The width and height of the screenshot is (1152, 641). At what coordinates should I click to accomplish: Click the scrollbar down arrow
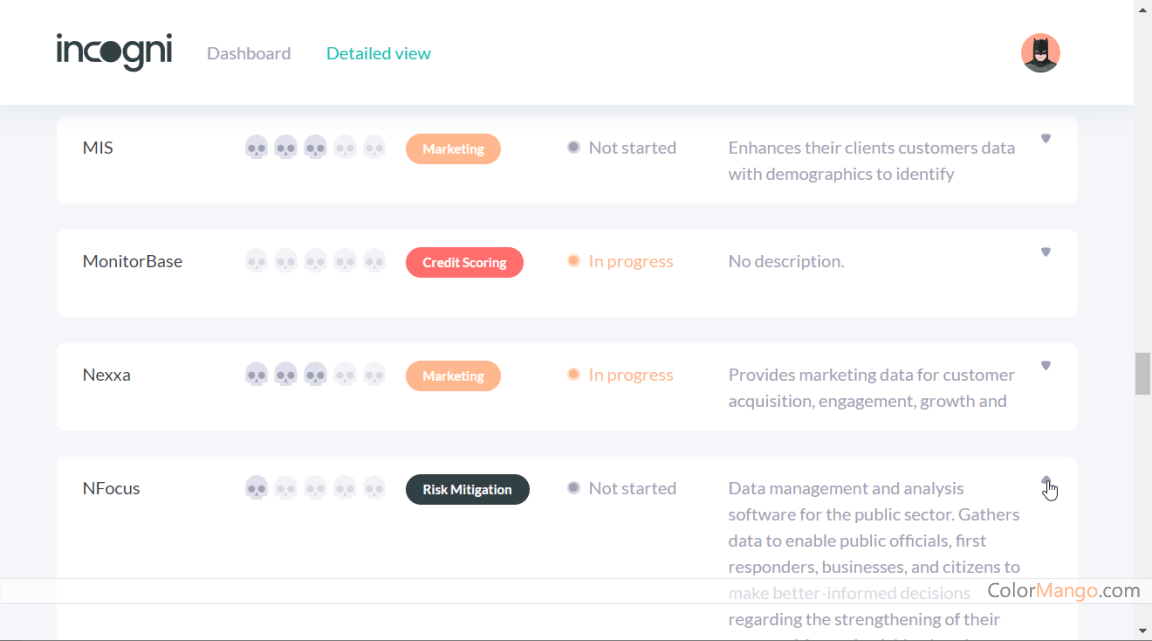point(1142,630)
